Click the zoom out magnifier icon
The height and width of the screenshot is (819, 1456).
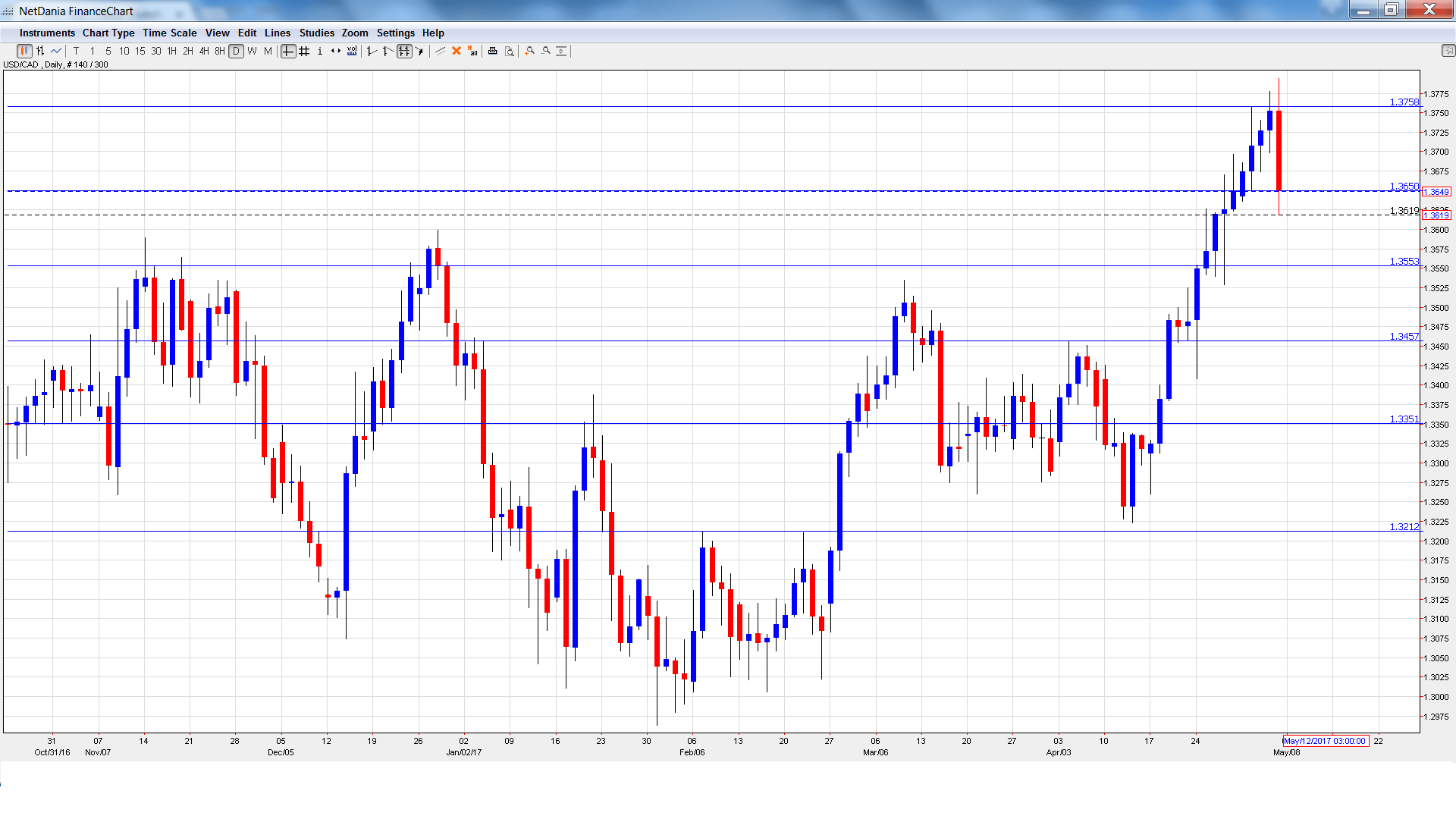click(x=546, y=51)
